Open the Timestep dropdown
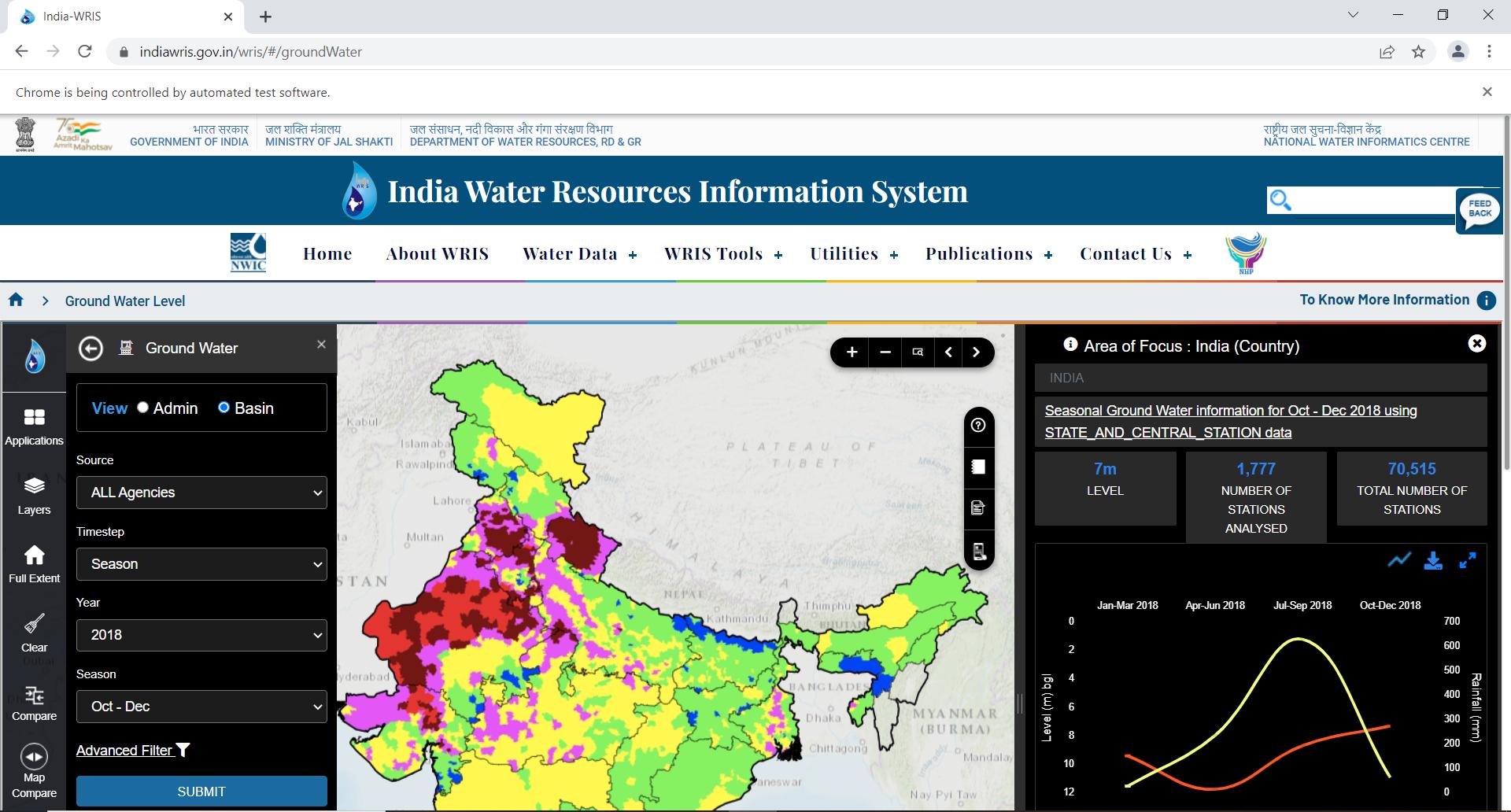 (201, 564)
